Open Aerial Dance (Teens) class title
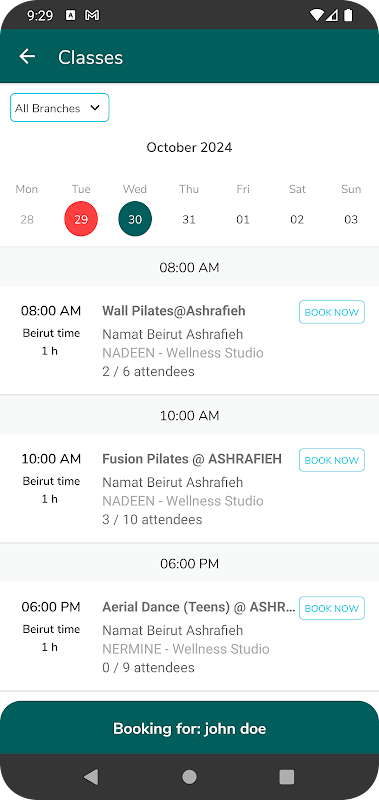This screenshot has width=379, height=800. [x=199, y=607]
